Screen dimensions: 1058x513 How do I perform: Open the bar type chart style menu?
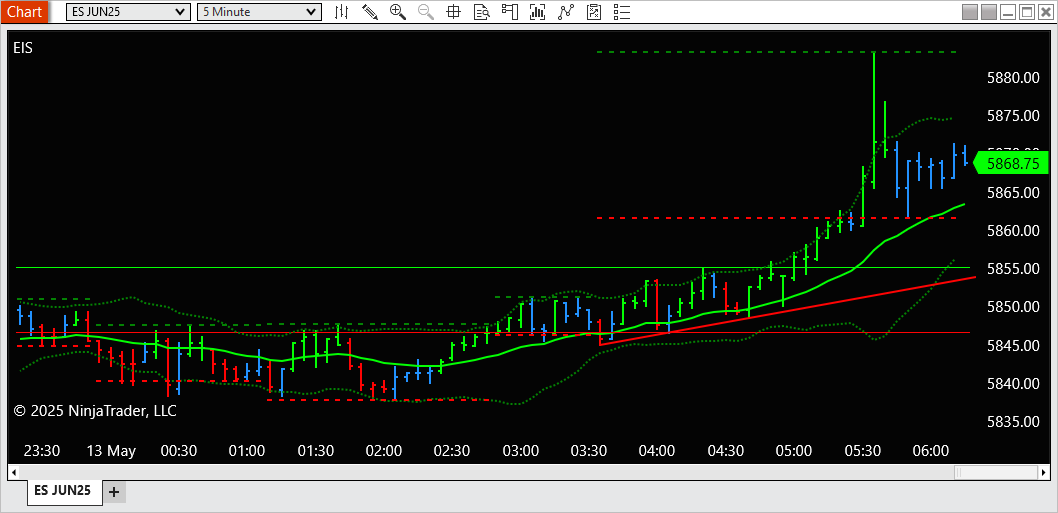(342, 11)
